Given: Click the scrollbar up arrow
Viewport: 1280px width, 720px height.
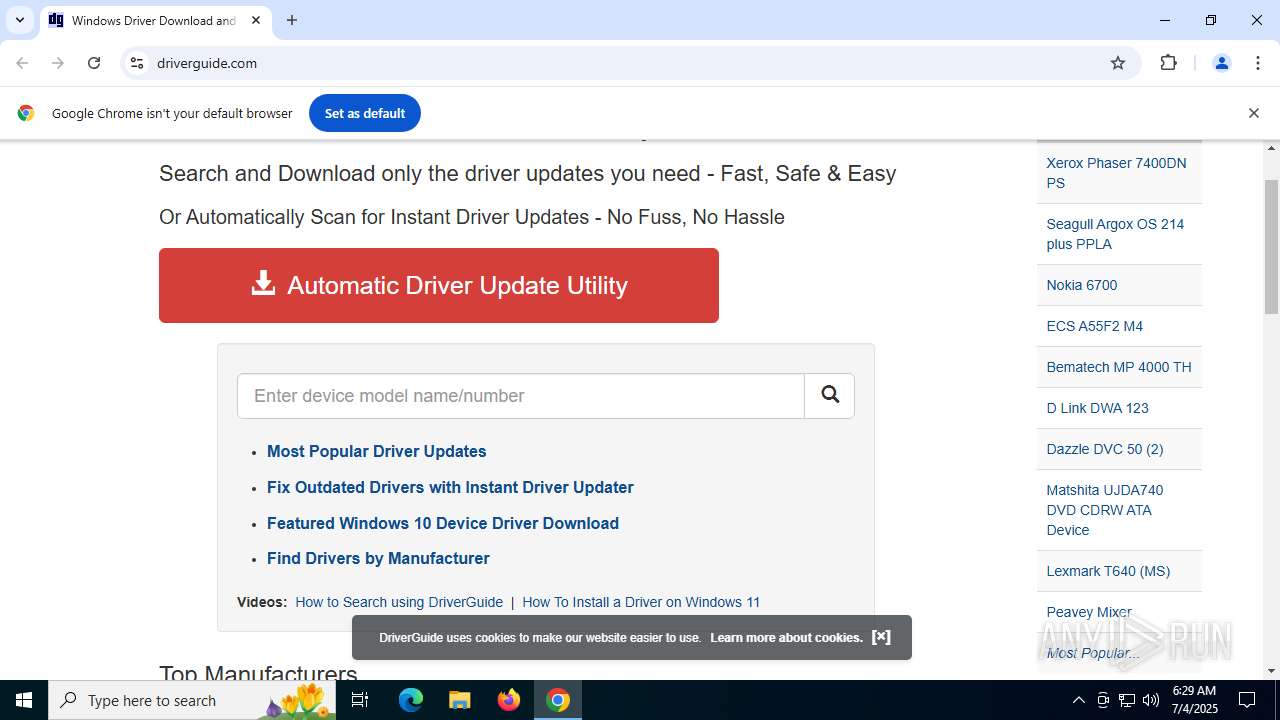Looking at the screenshot, I should coord(1271,148).
